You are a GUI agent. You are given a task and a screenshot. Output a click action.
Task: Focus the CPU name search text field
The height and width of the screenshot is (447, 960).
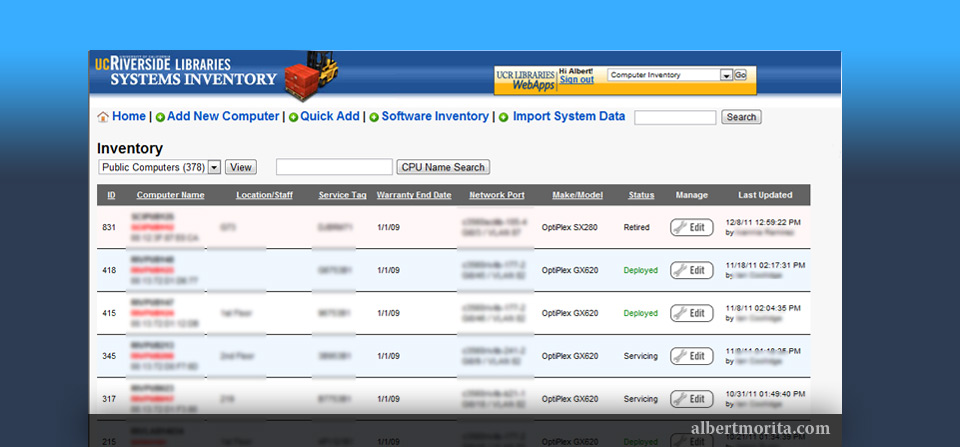(334, 167)
